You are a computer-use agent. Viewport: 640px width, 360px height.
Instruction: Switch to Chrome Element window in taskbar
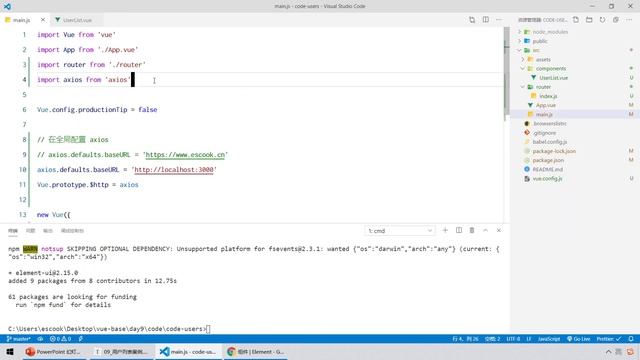click(256, 352)
